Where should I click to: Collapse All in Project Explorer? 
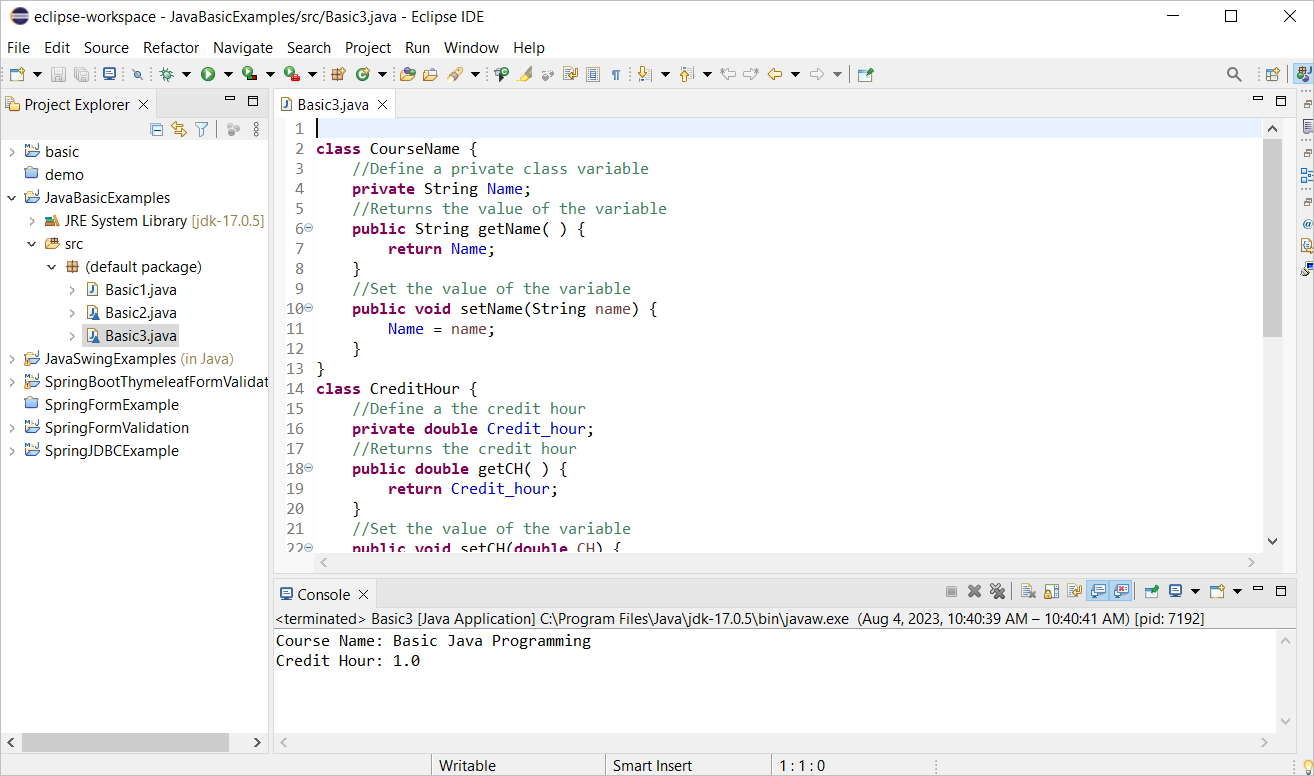tap(157, 129)
